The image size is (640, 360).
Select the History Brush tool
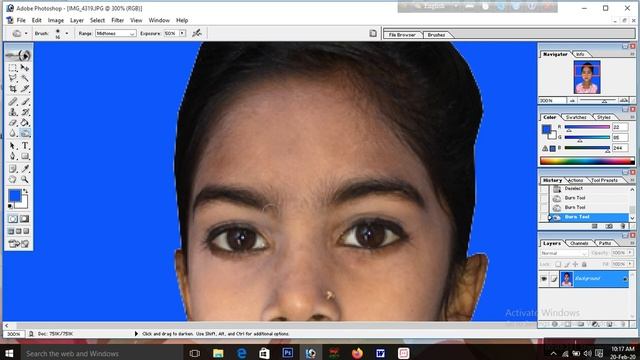(x=25, y=112)
